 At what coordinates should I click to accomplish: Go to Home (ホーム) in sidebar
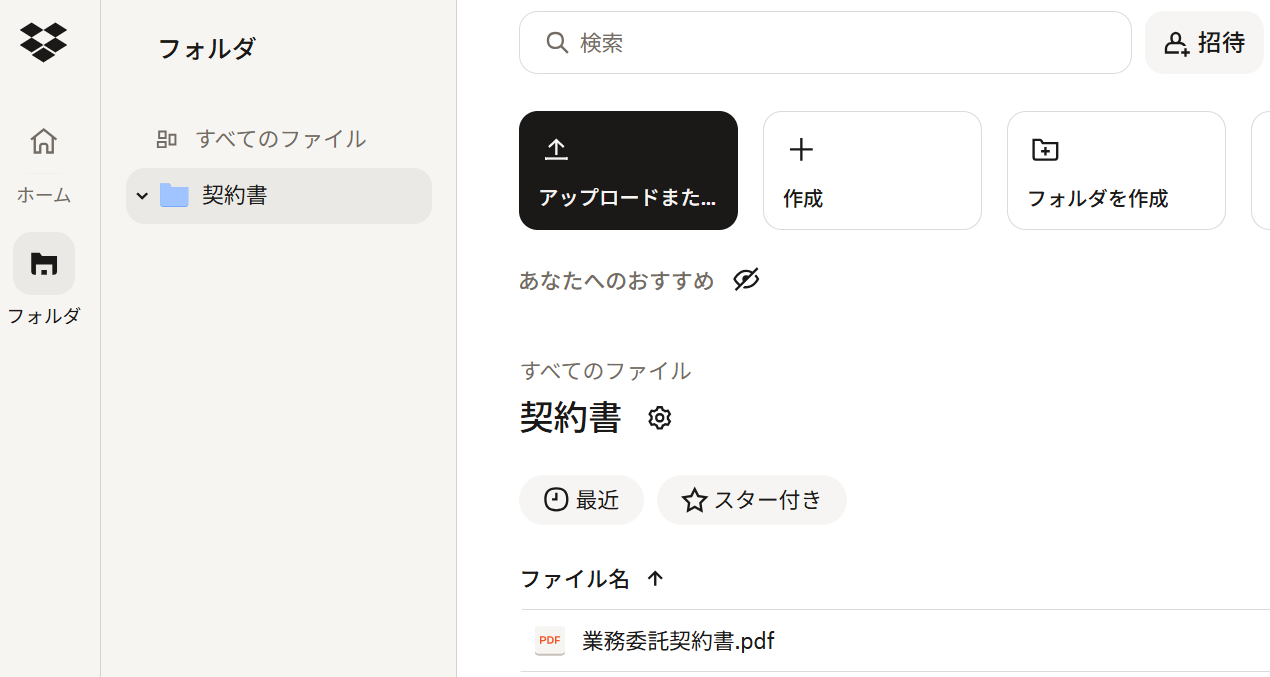[43, 142]
